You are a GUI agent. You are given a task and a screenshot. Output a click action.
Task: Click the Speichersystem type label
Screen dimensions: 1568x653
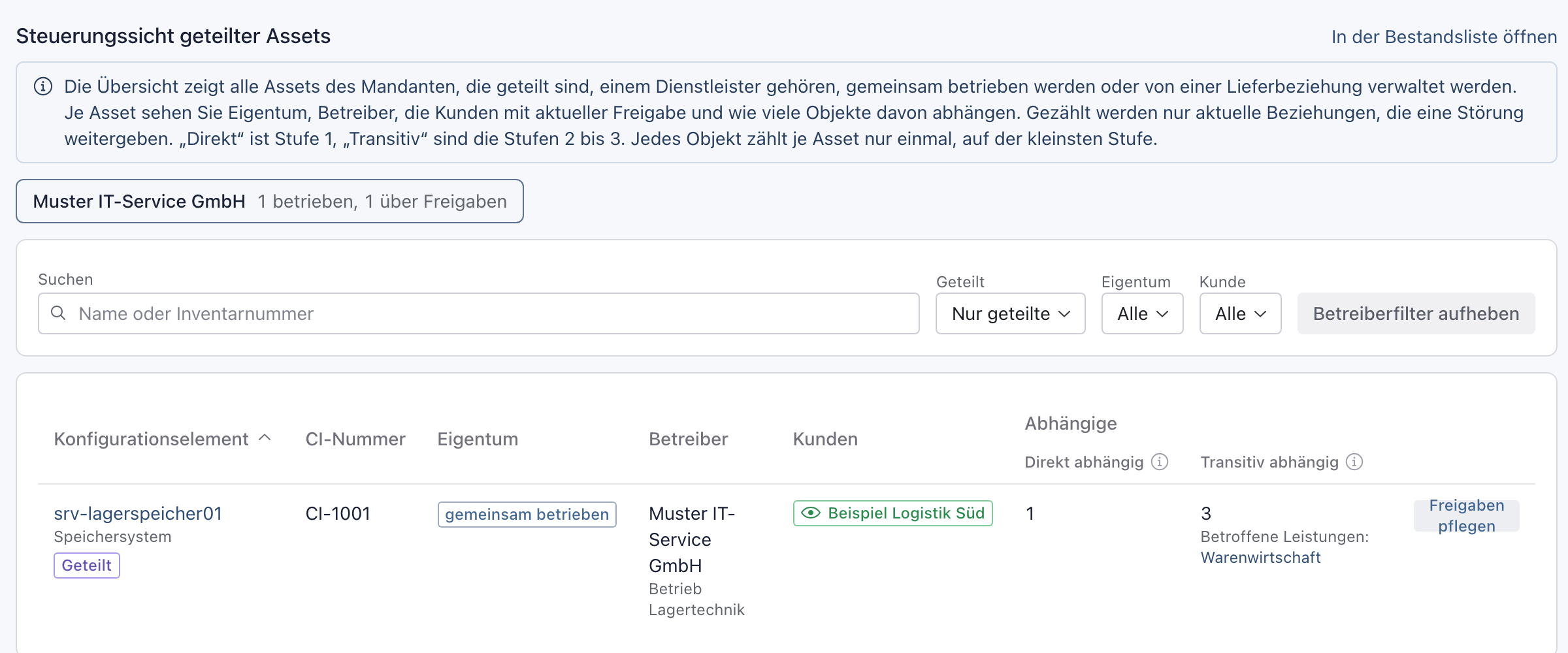[x=112, y=537]
